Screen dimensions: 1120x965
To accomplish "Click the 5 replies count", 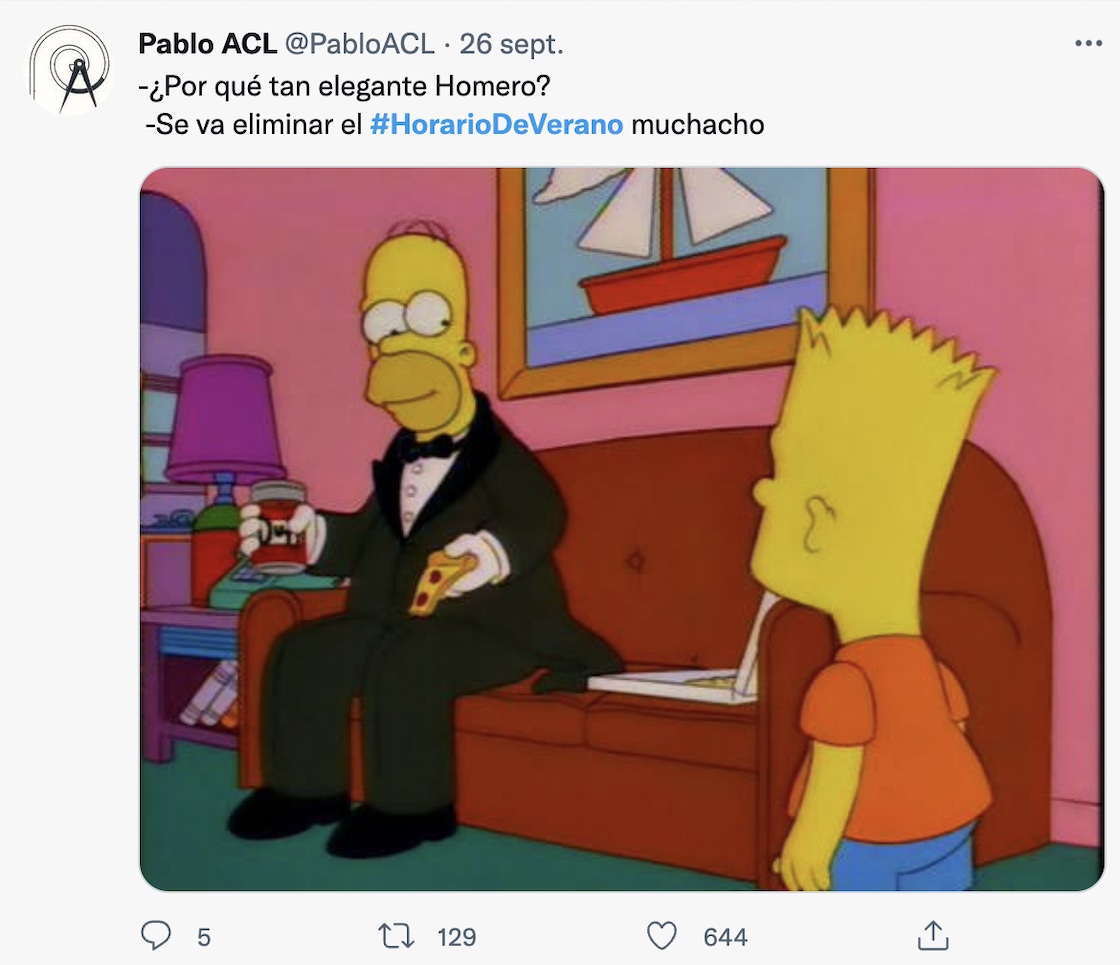I will click(204, 936).
